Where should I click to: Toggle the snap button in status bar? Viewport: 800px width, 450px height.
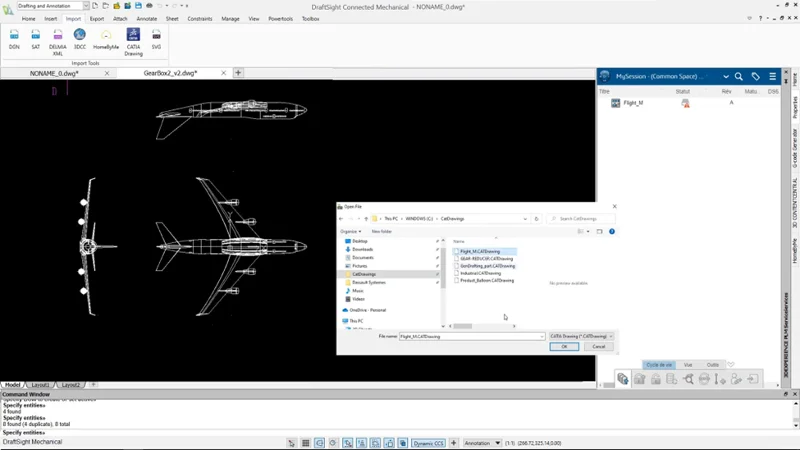(292, 443)
